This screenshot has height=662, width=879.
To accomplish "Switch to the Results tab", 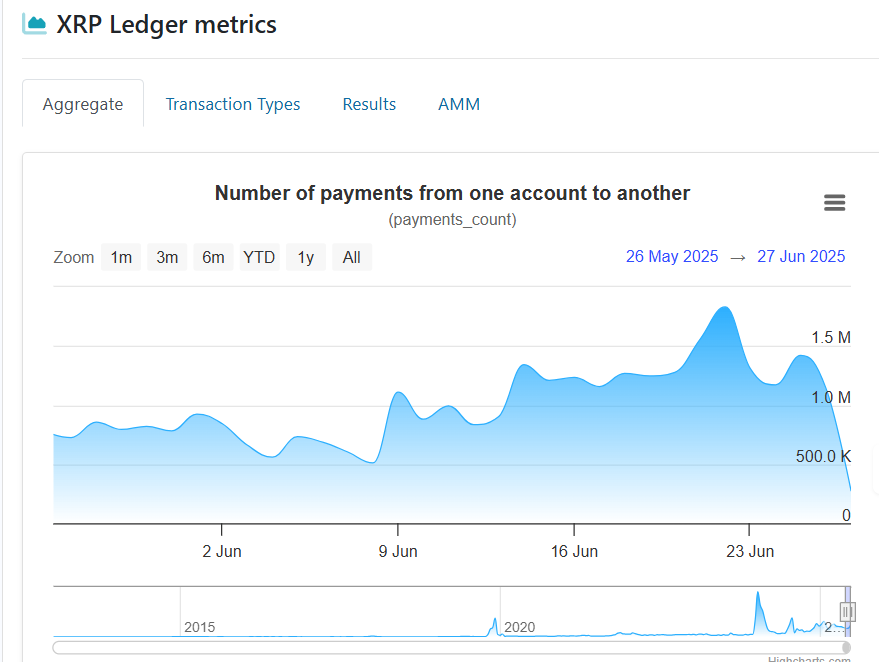I will pyautogui.click(x=369, y=104).
